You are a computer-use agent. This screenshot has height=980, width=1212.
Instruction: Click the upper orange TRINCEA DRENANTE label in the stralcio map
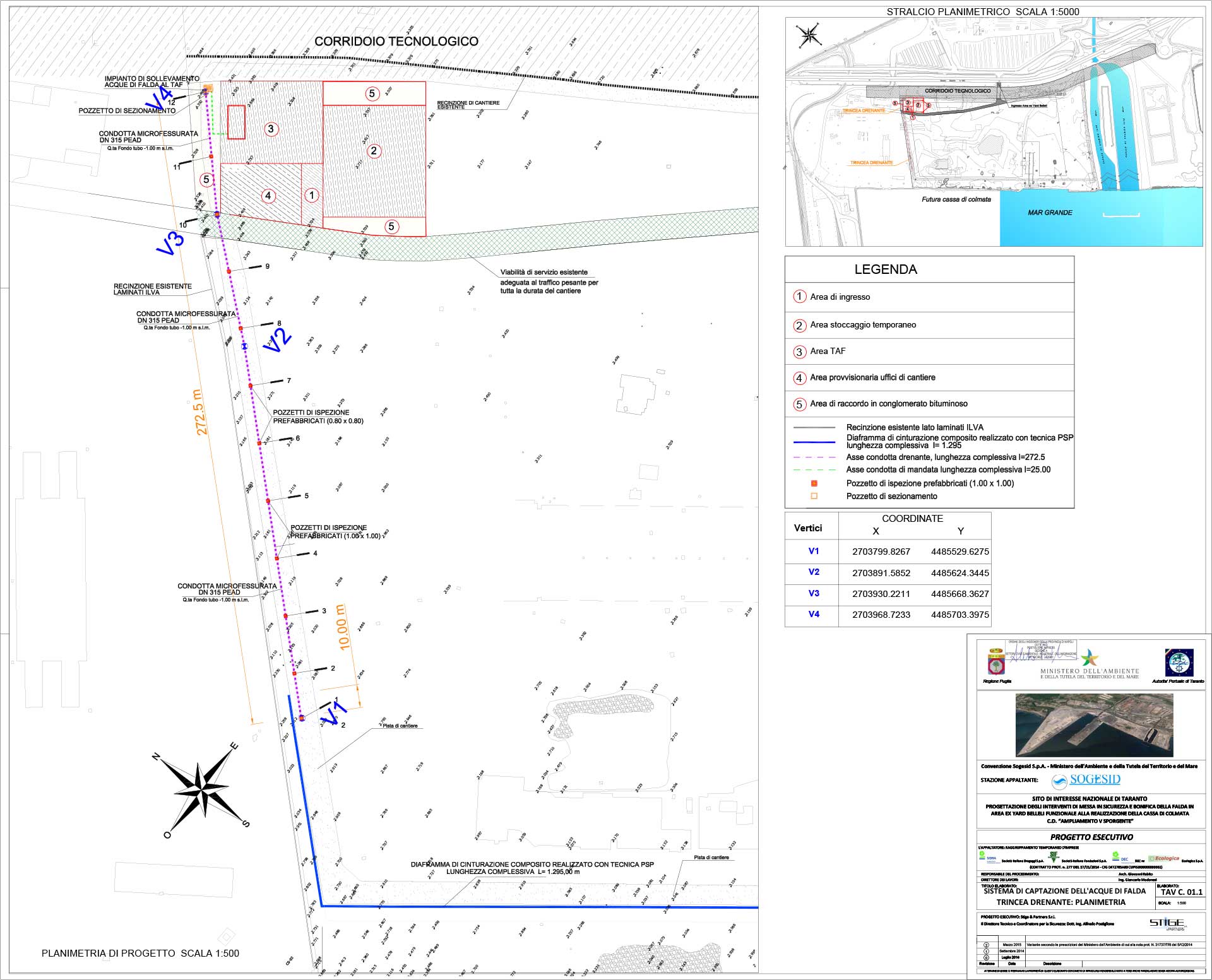864,111
